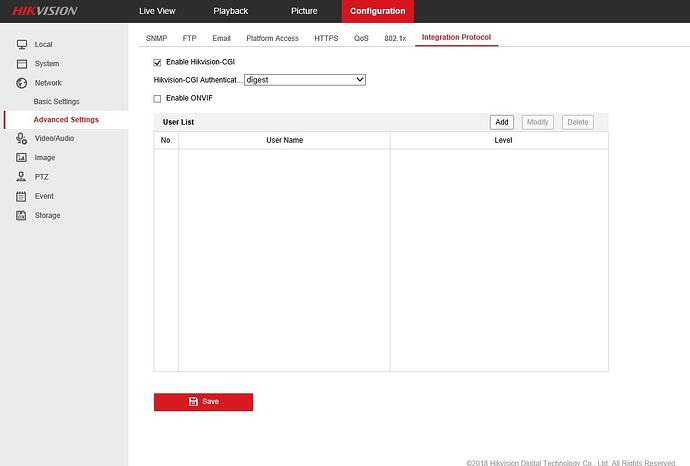Open the Hikvision-CGI Authentication dropdown
Screen dimensions: 690x466
click(x=305, y=79)
